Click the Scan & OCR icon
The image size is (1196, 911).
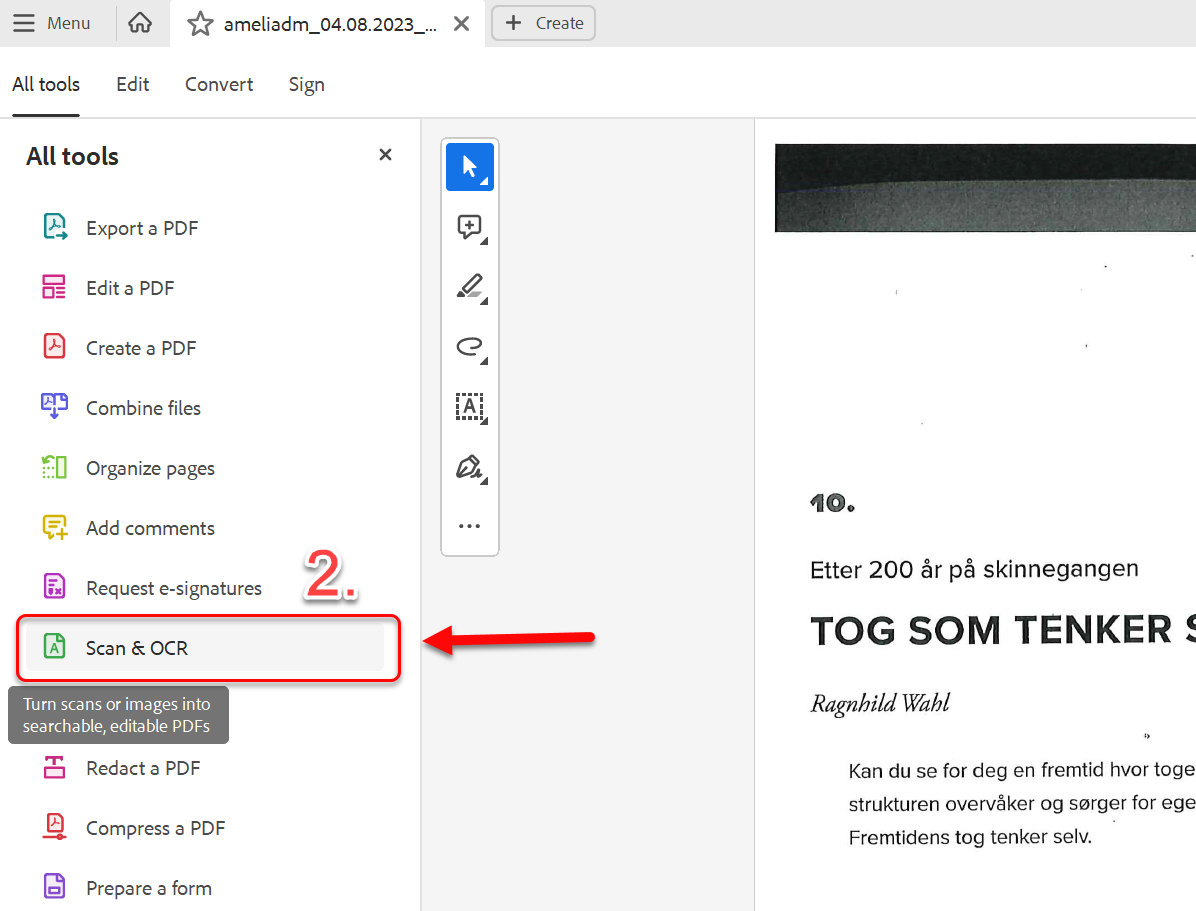(54, 647)
